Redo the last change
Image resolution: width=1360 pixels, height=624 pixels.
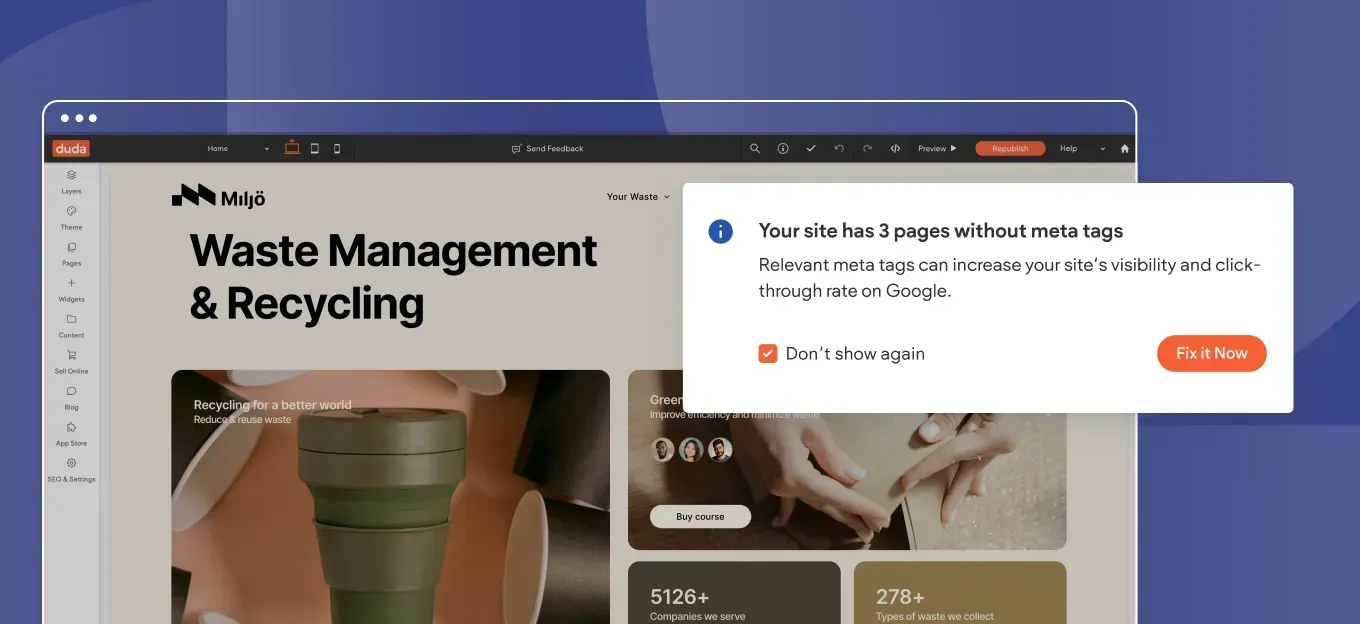(x=867, y=148)
